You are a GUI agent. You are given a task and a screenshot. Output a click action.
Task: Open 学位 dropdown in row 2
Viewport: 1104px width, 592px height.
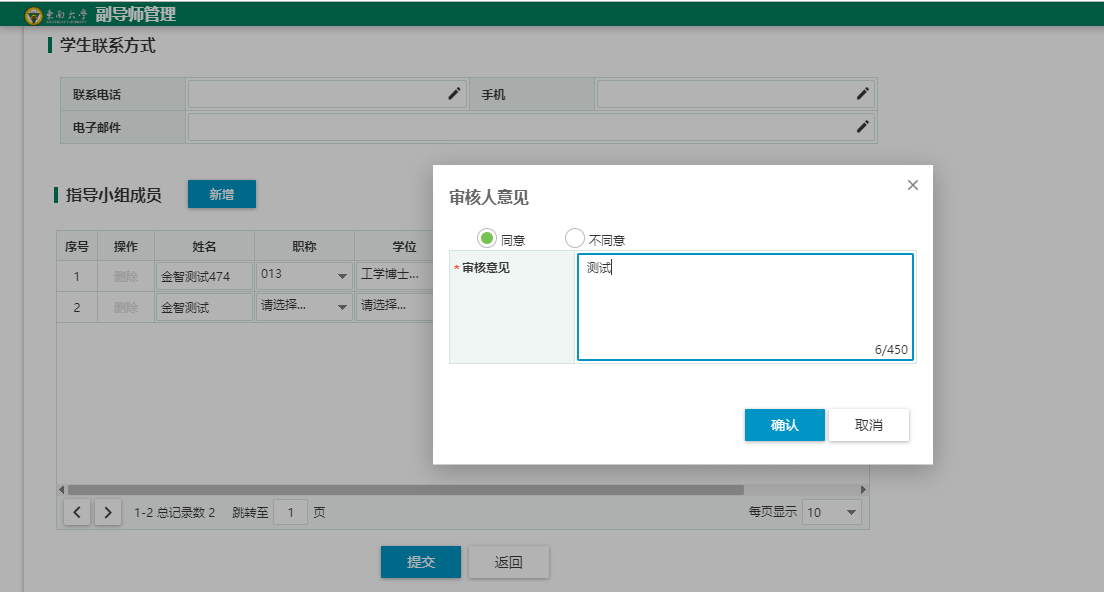point(393,306)
